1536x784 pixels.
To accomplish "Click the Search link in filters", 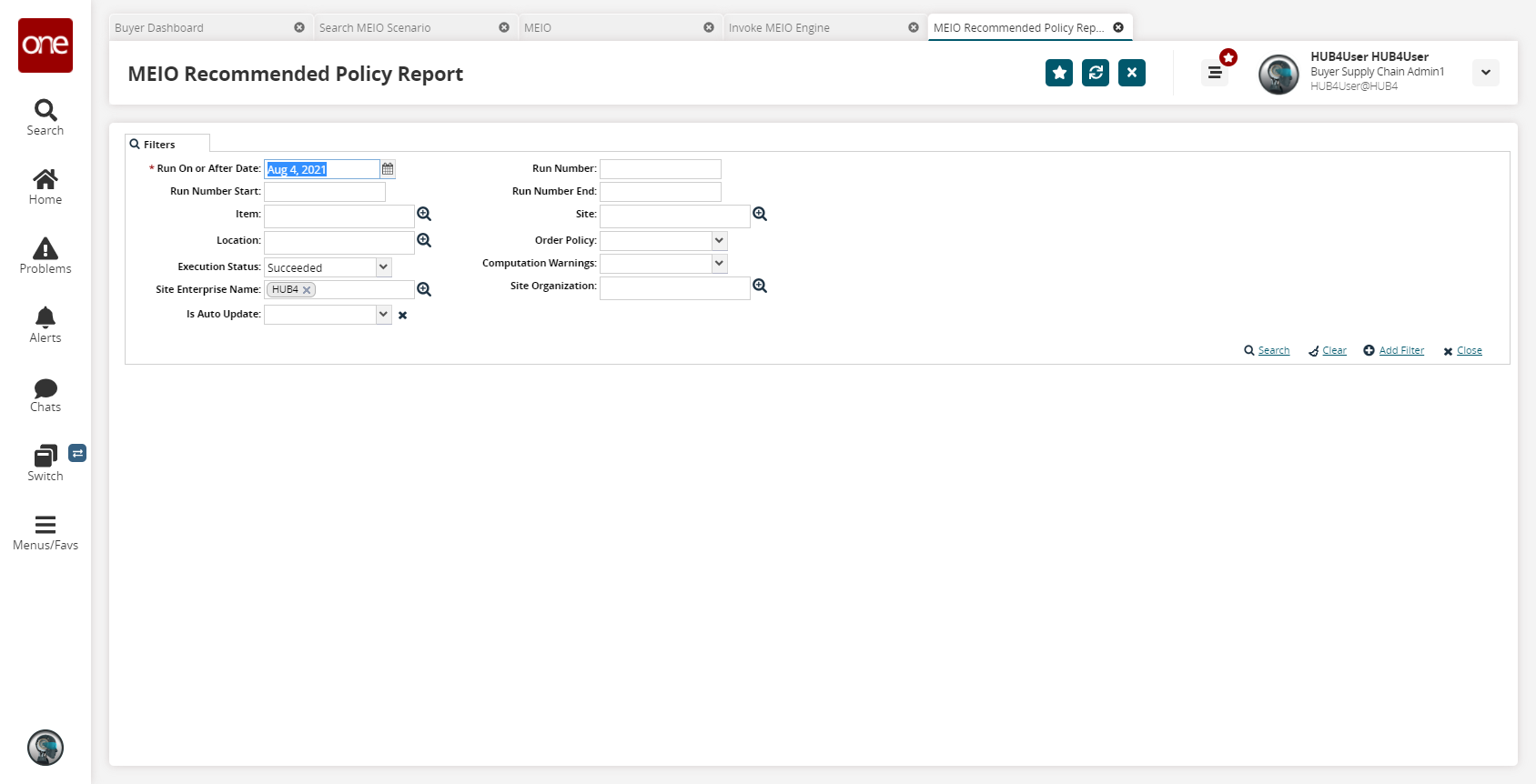I will 1272,351.
